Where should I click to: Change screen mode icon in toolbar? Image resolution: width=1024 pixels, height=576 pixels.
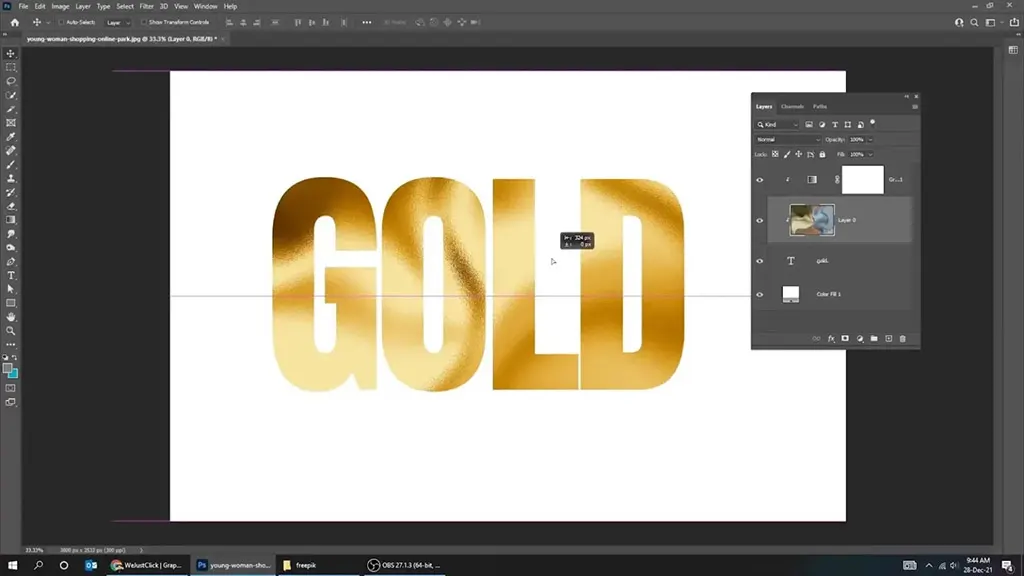pyautogui.click(x=10, y=402)
